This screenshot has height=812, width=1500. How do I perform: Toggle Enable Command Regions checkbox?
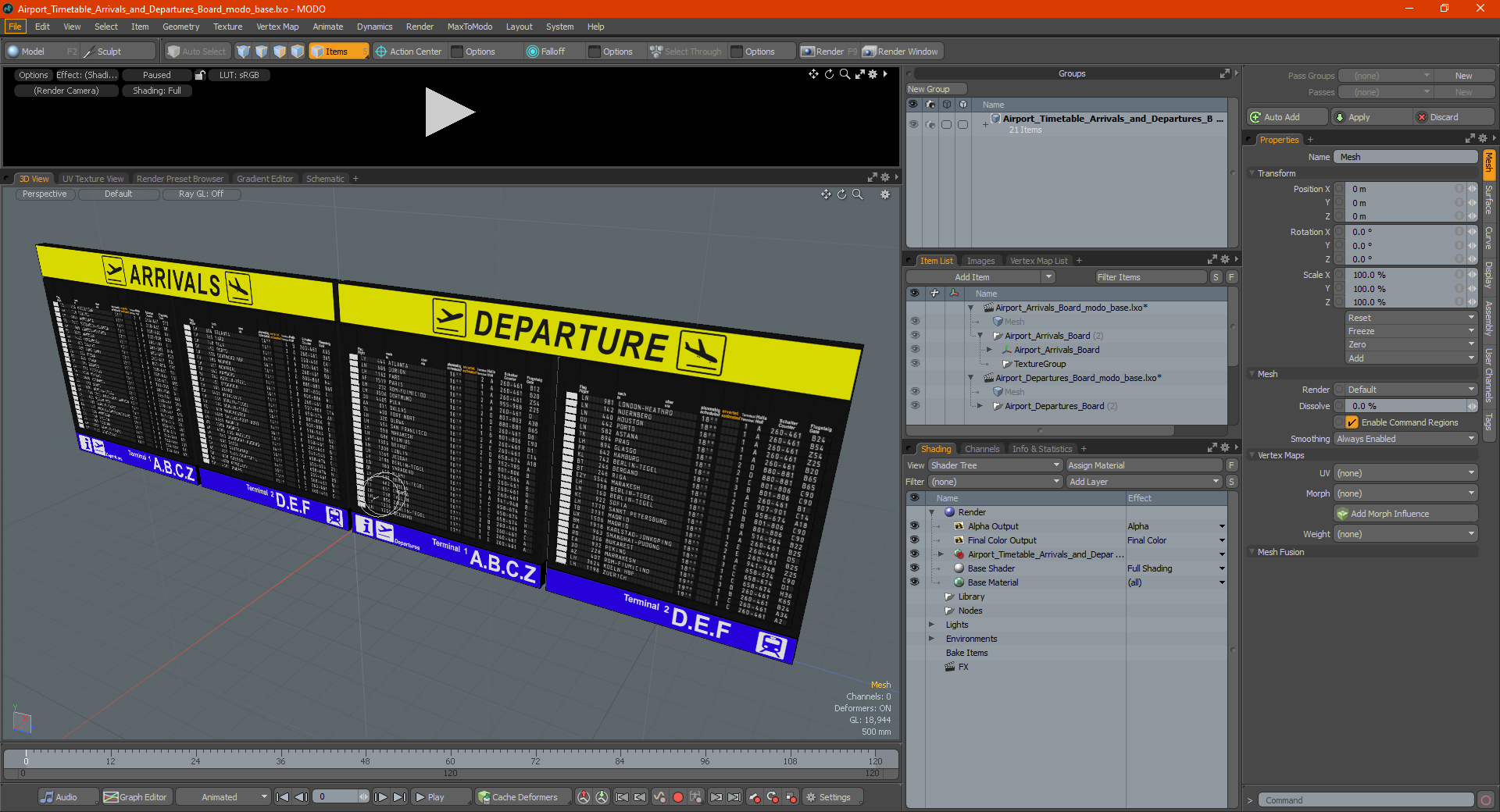(1352, 422)
